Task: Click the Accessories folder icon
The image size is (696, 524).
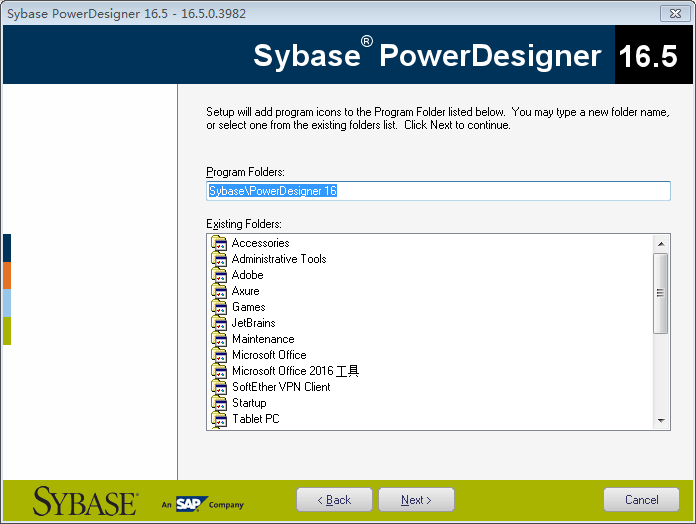Action: [x=219, y=243]
